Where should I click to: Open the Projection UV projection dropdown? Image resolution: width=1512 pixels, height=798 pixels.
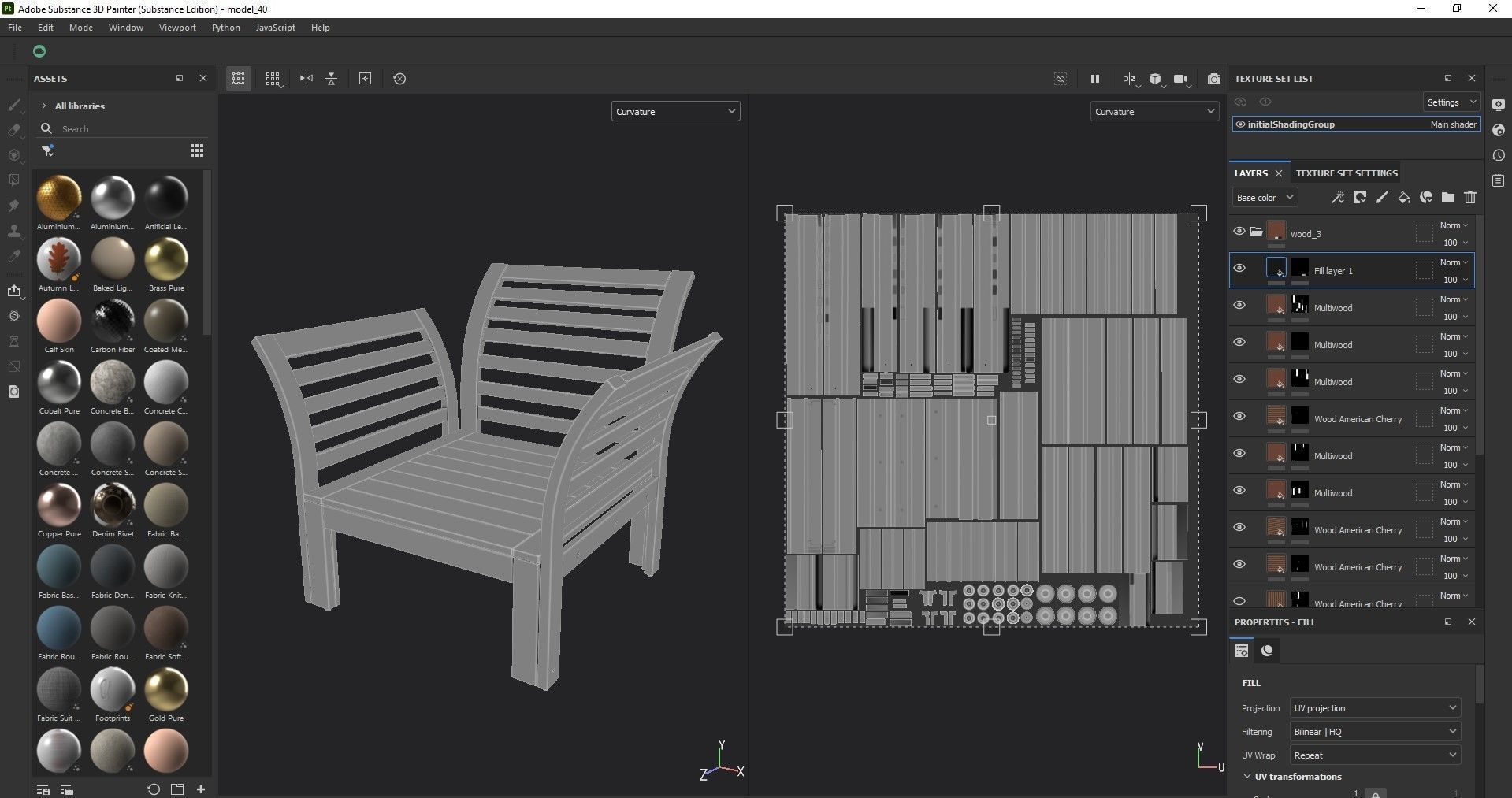click(x=1375, y=708)
